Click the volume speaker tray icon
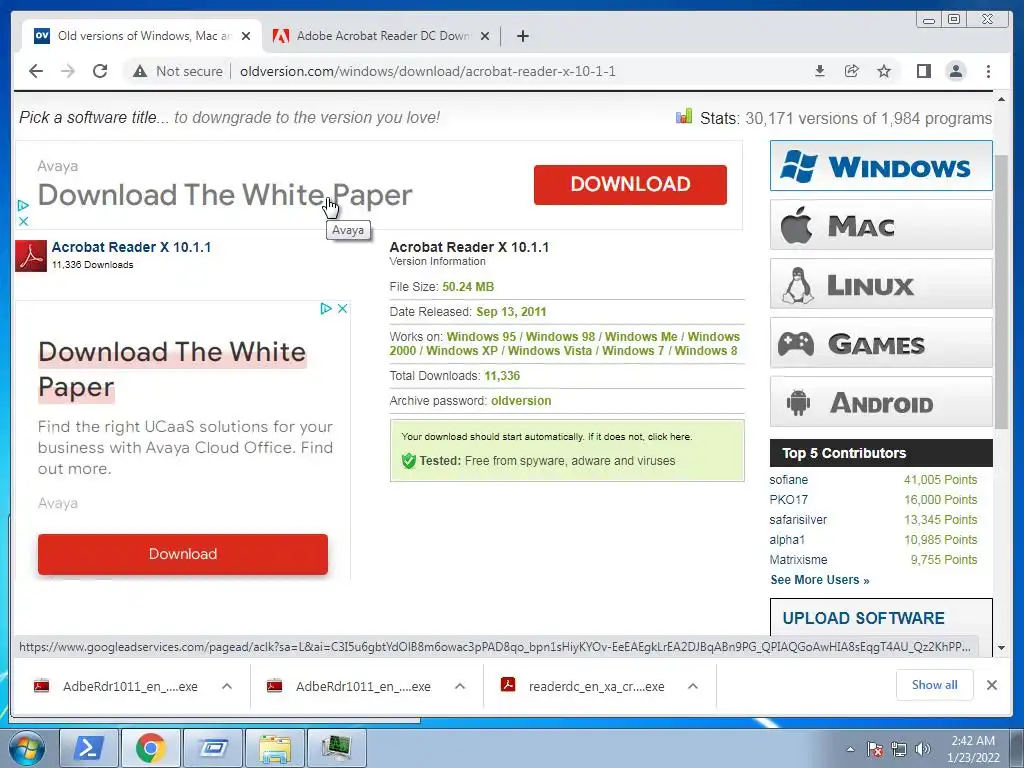1024x768 pixels. 923,750
